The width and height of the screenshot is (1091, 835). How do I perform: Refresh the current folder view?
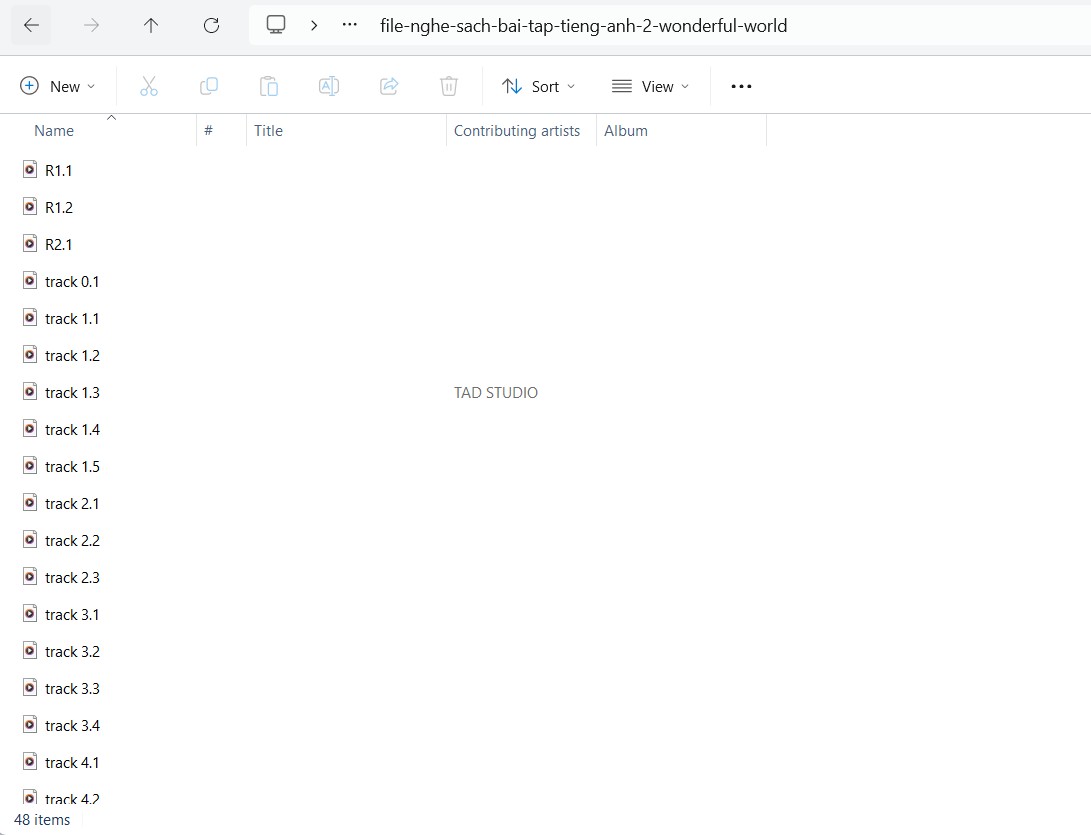(x=211, y=26)
